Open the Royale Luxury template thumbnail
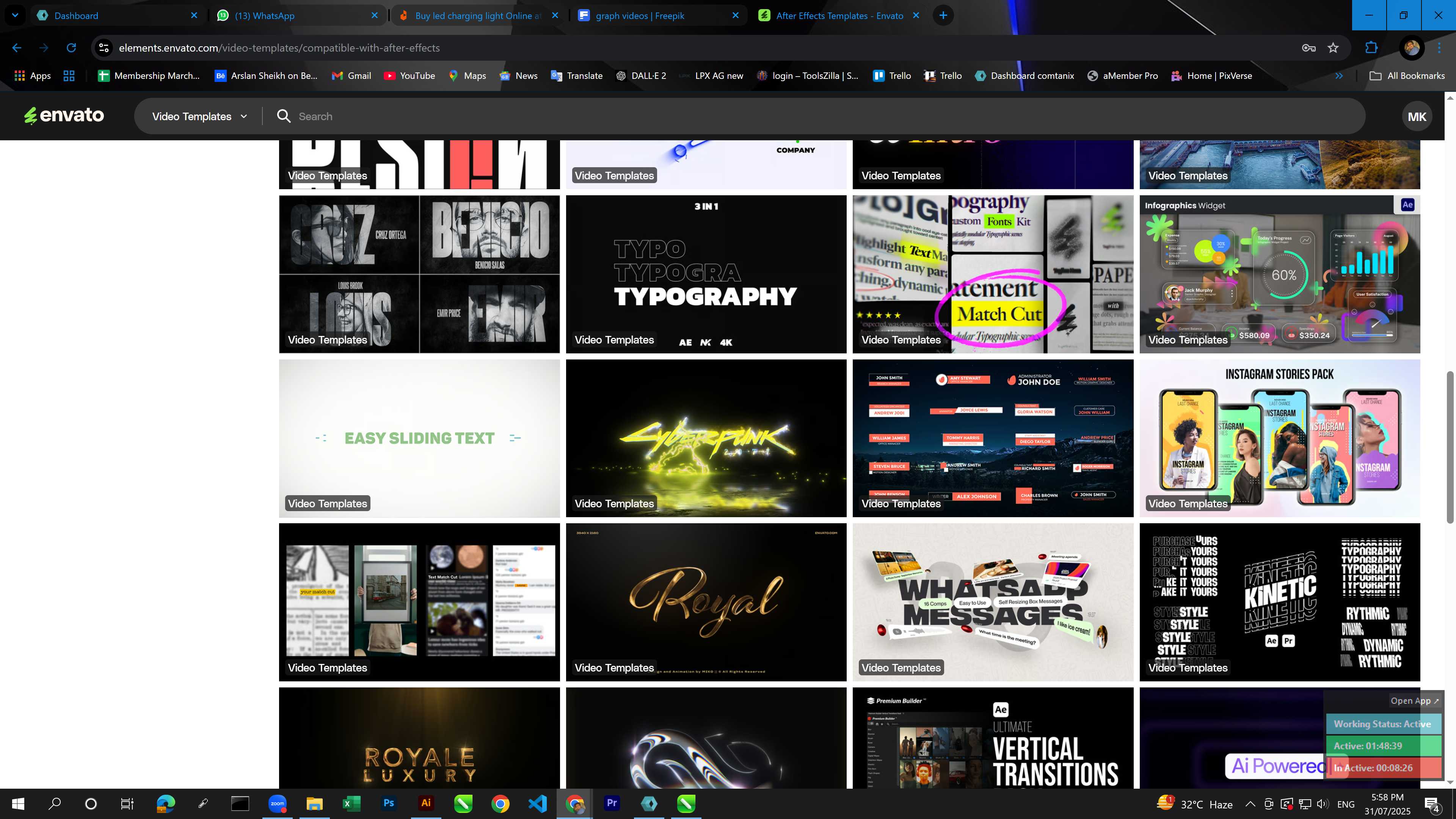The width and height of the screenshot is (1456, 819). tap(419, 737)
